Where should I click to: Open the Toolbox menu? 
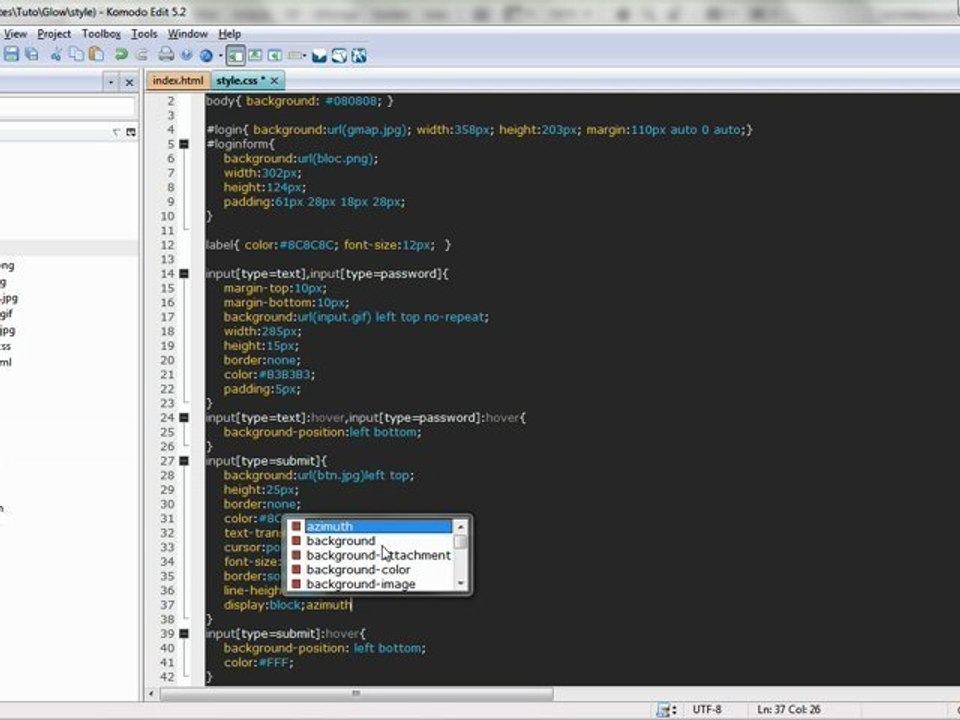click(x=102, y=34)
